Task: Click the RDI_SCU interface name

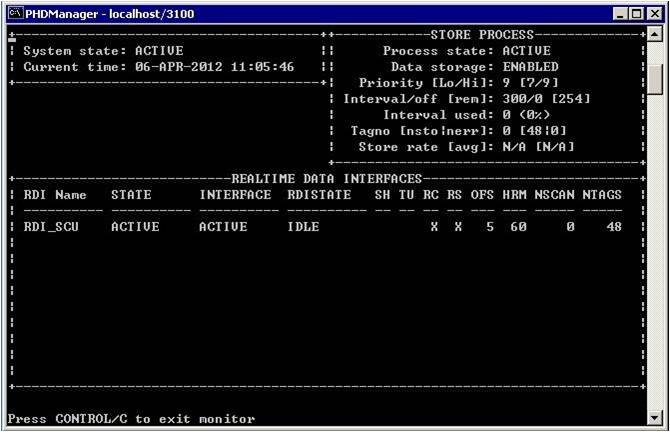Action: 50,227
